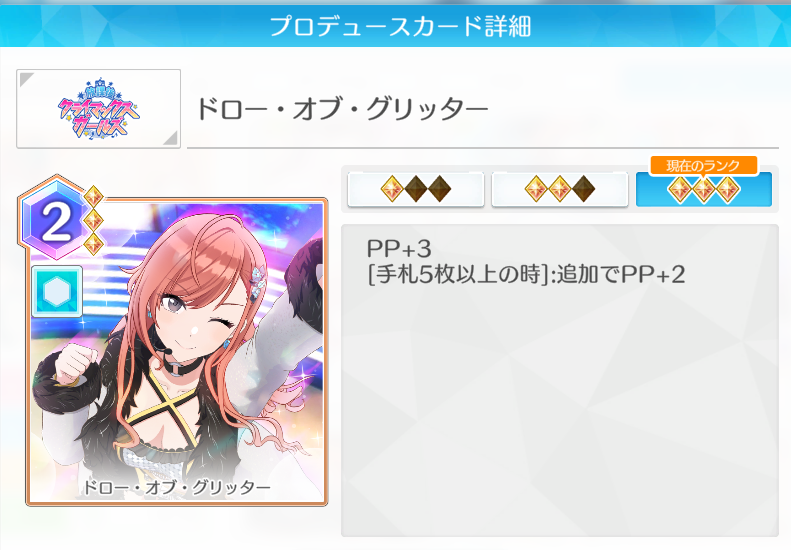Click the プロデュースカード詳細 header bar
The width and height of the screenshot is (791, 550).
click(x=396, y=25)
